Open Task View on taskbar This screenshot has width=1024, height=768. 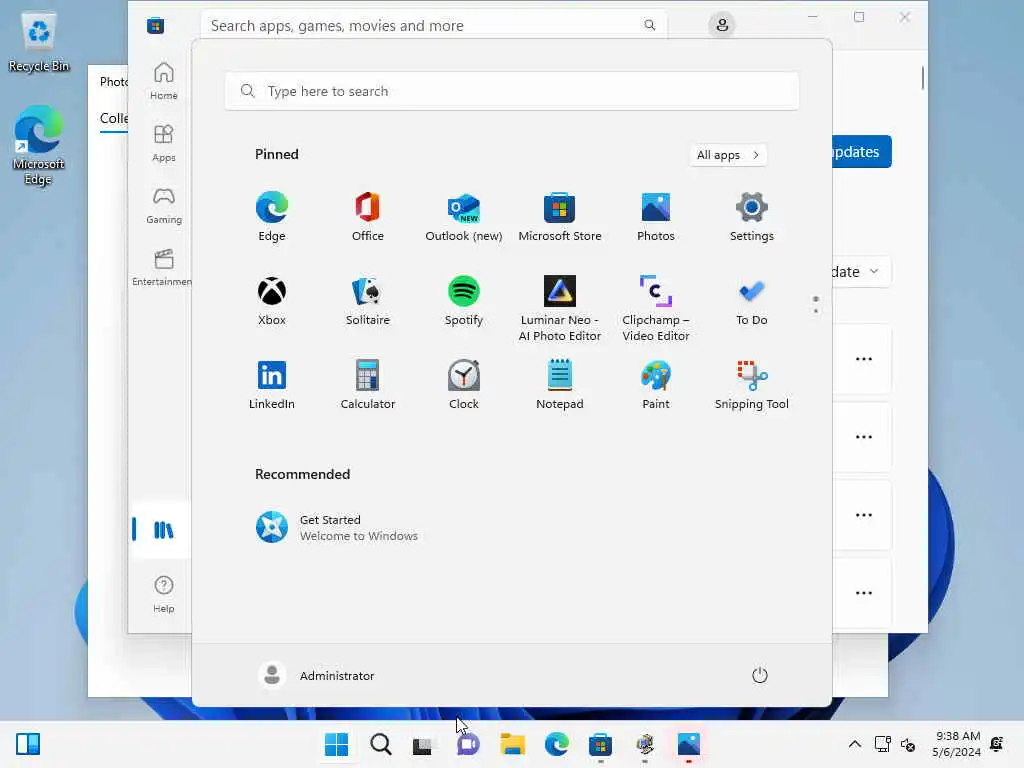(423, 744)
